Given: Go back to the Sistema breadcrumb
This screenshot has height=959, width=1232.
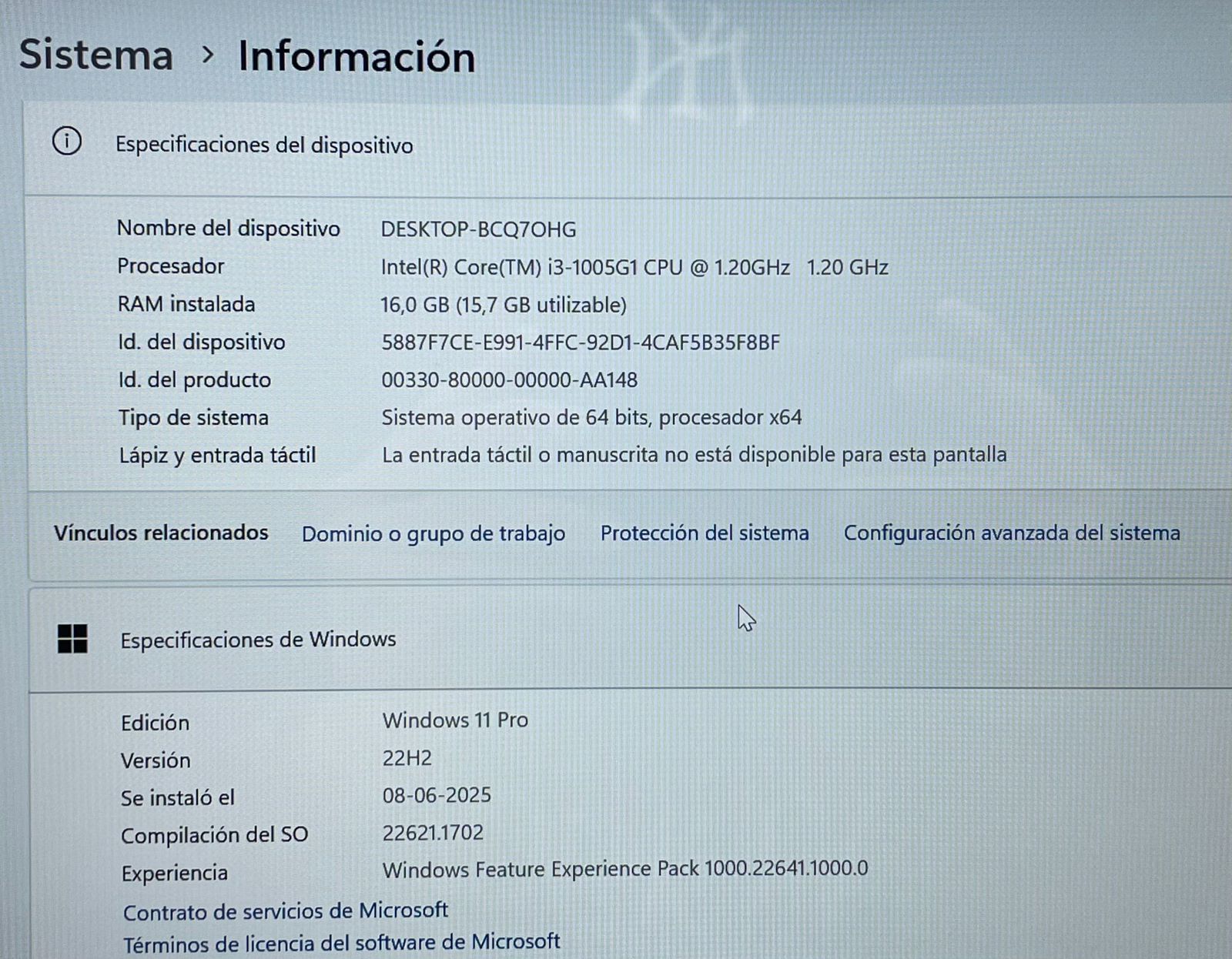Looking at the screenshot, I should tap(96, 55).
